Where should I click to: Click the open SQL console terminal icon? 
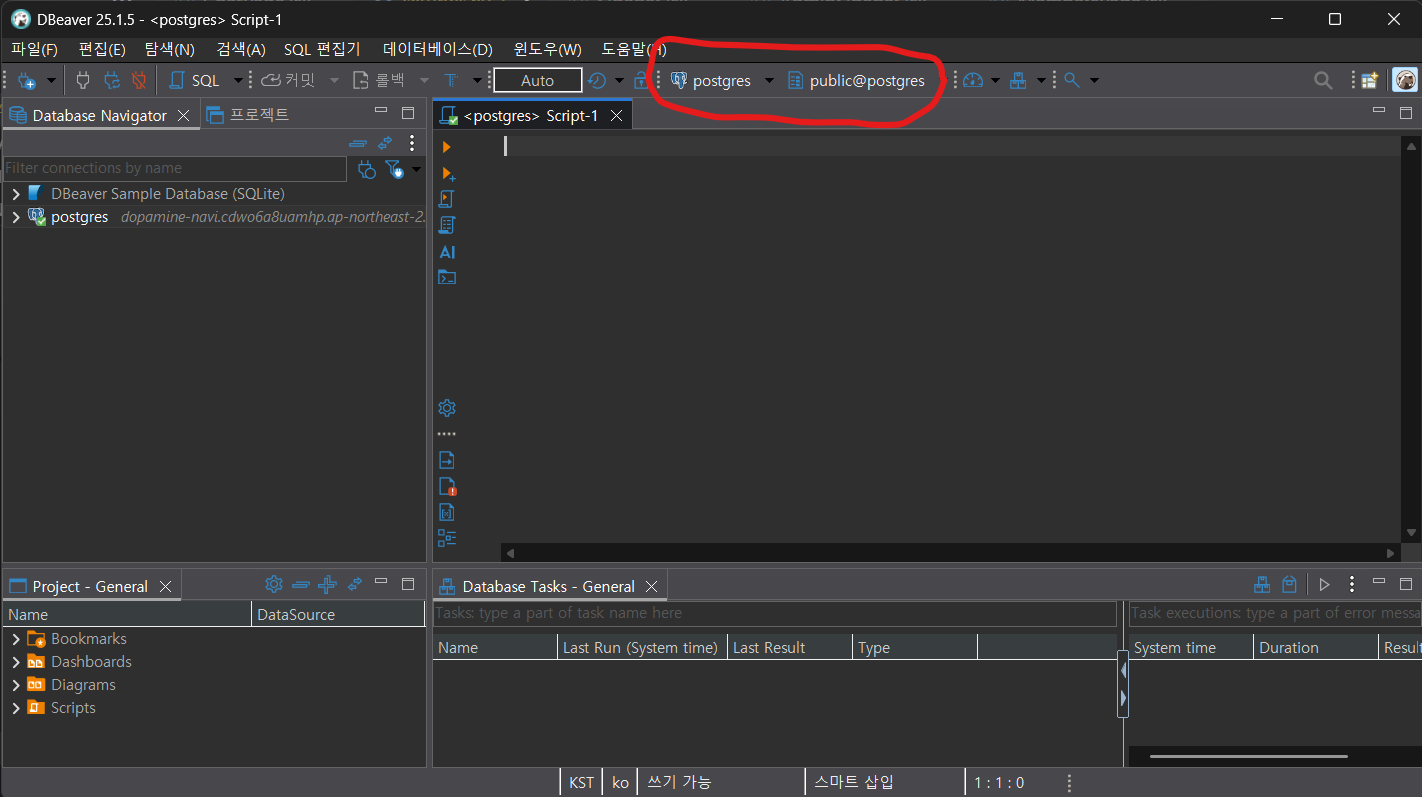click(447, 277)
